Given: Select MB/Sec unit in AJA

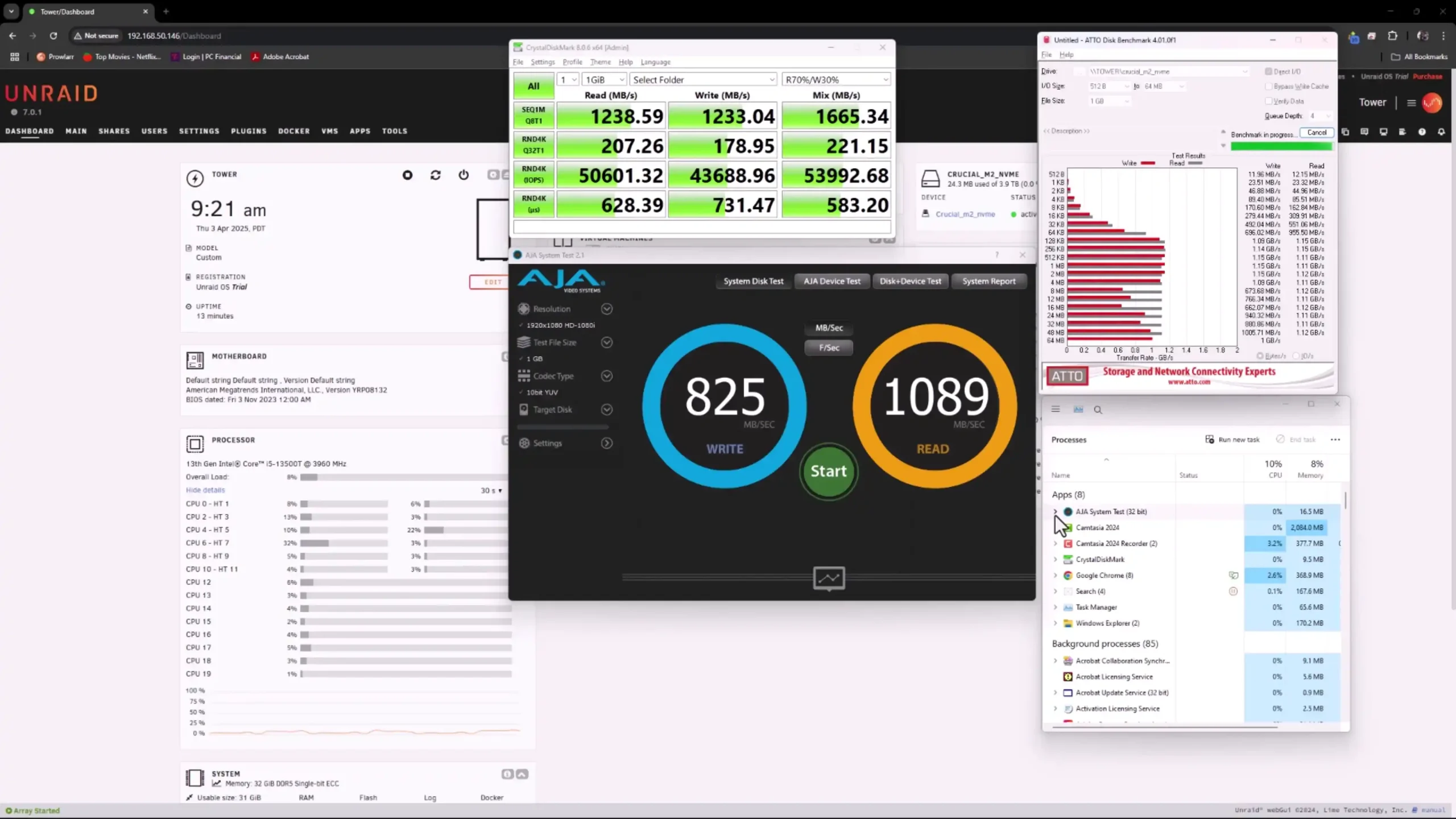Looking at the screenshot, I should click(x=829, y=328).
